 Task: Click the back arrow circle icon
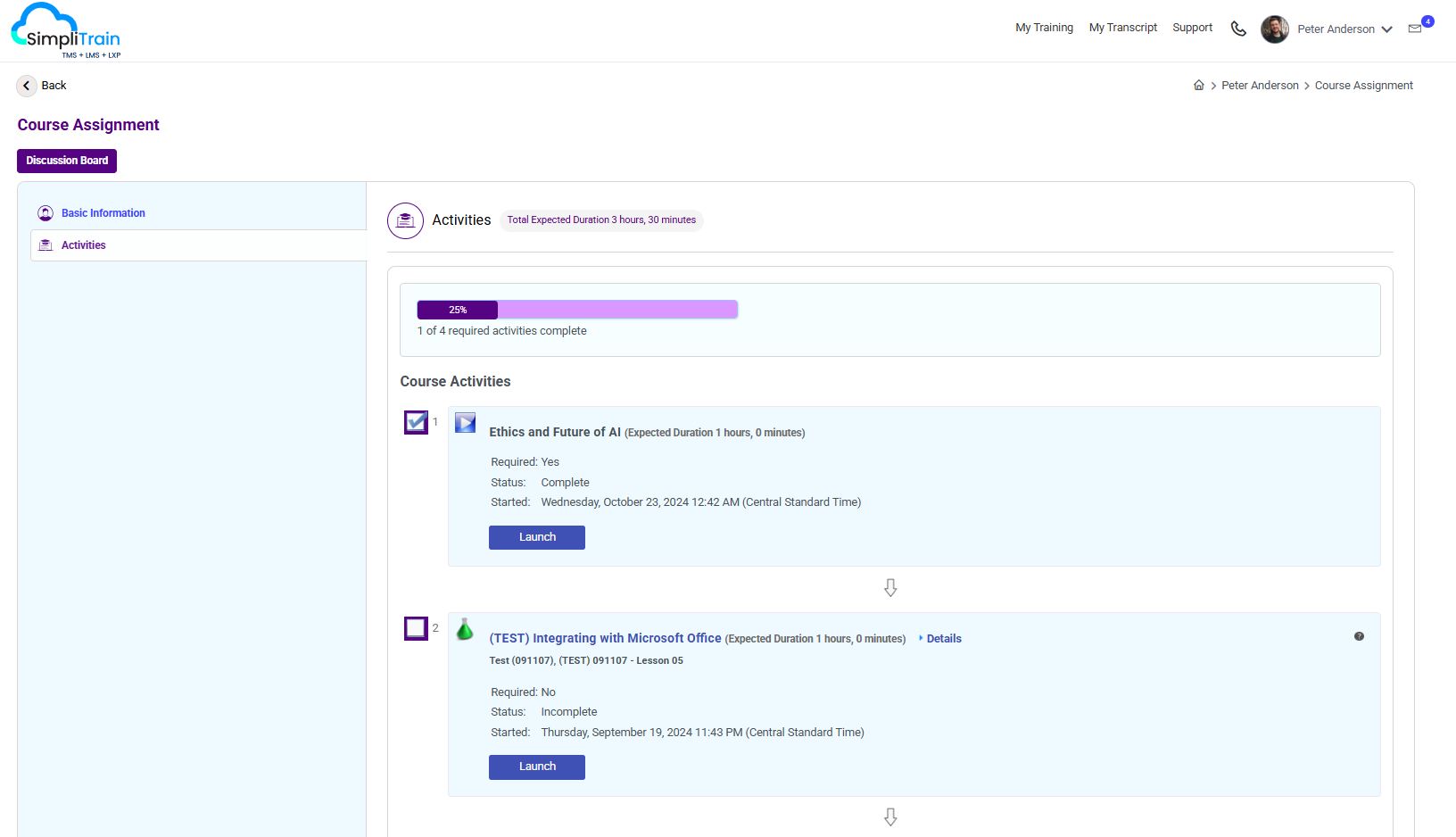pos(27,86)
